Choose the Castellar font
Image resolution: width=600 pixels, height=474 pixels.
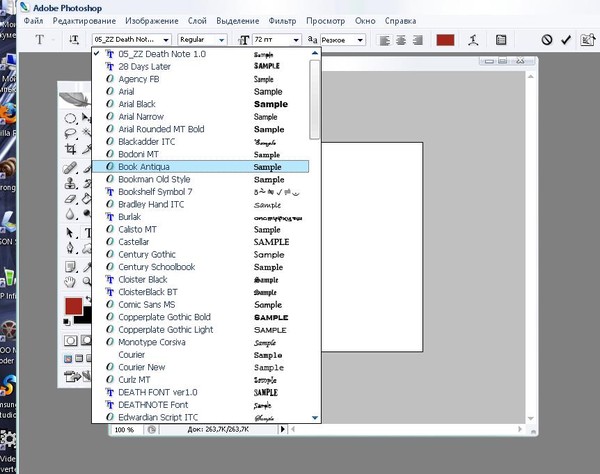click(201, 242)
